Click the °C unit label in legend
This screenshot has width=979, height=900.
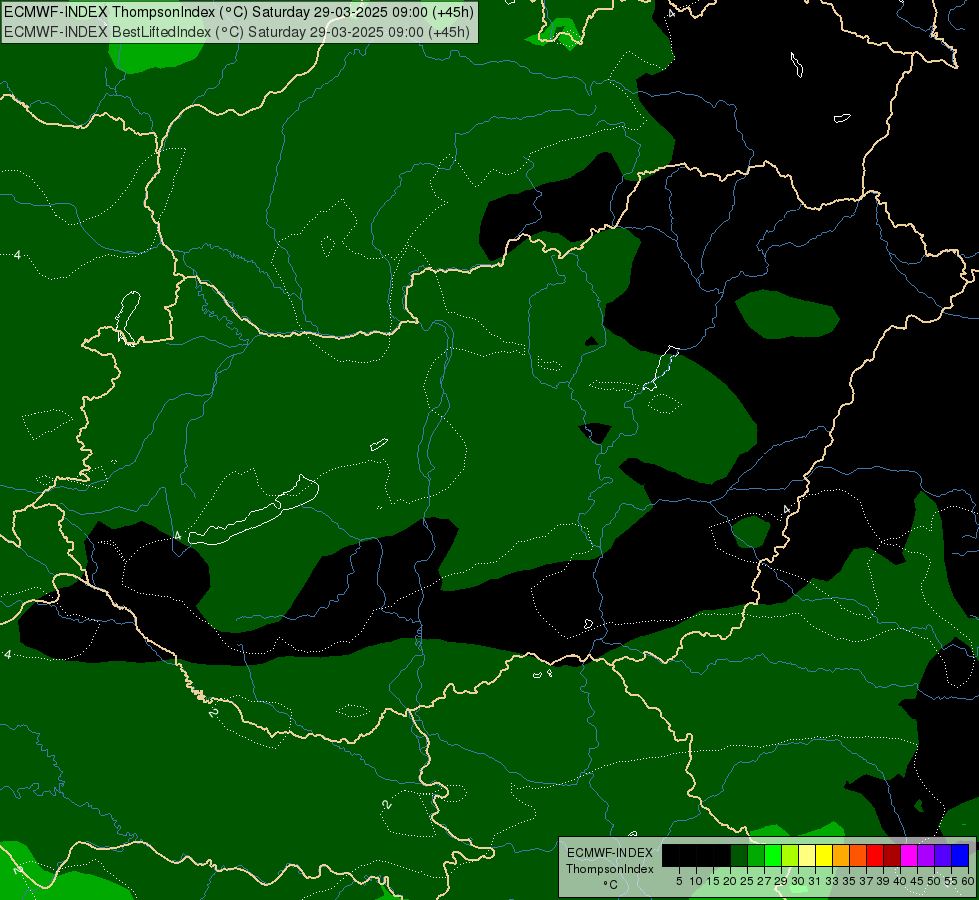point(611,884)
